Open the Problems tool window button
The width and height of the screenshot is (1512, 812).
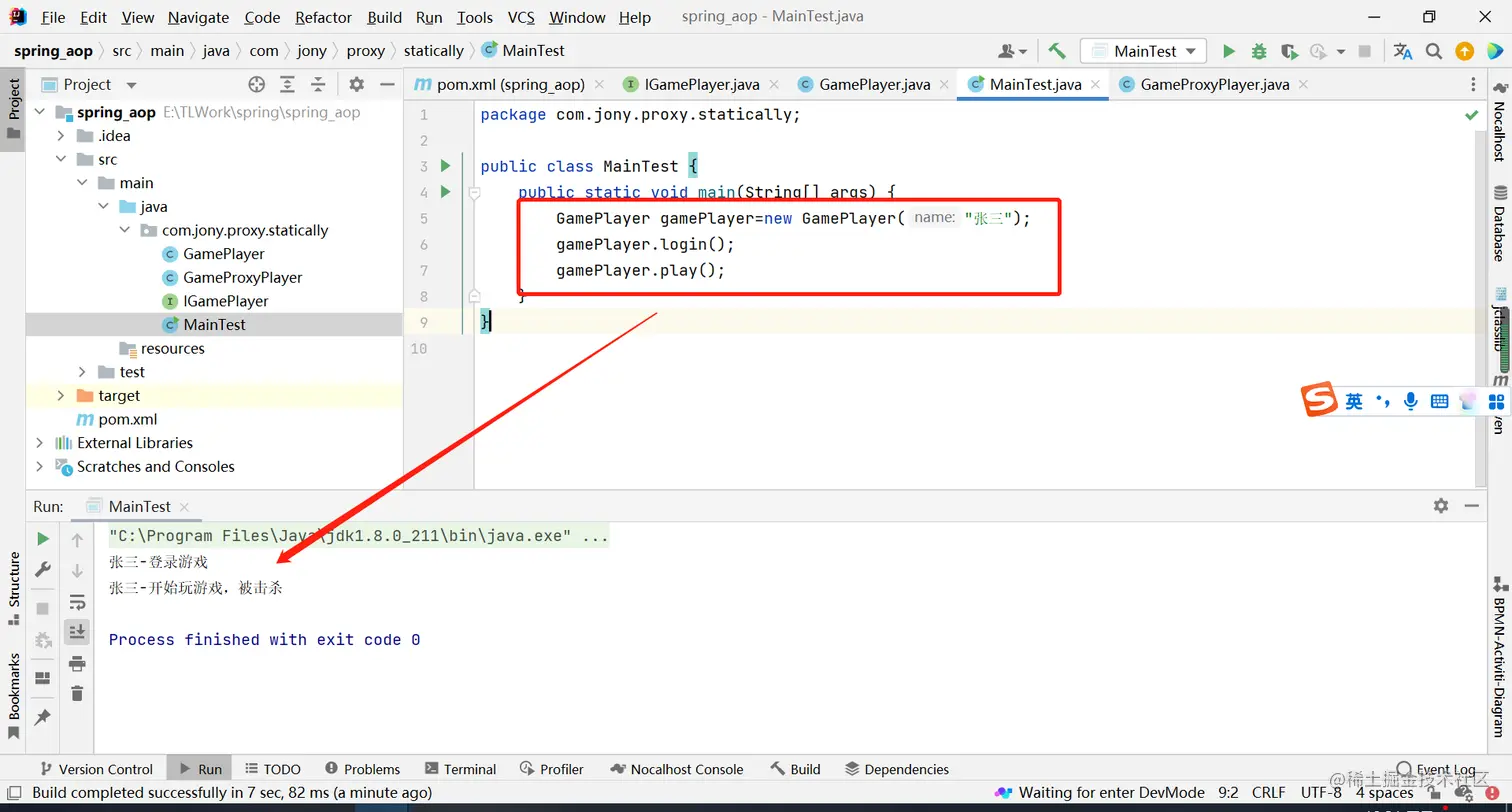361,769
